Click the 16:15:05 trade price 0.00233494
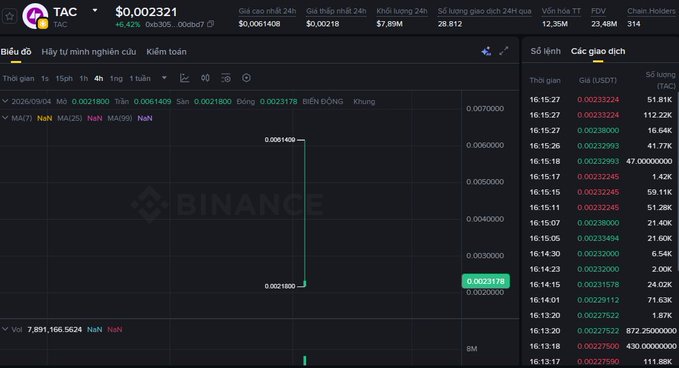679x368 pixels. (x=598, y=238)
